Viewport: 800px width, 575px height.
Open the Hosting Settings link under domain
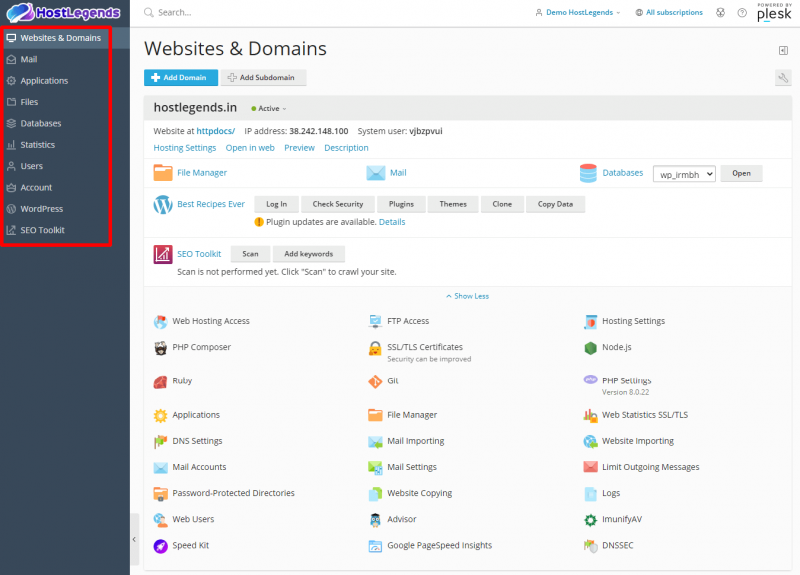(x=185, y=148)
